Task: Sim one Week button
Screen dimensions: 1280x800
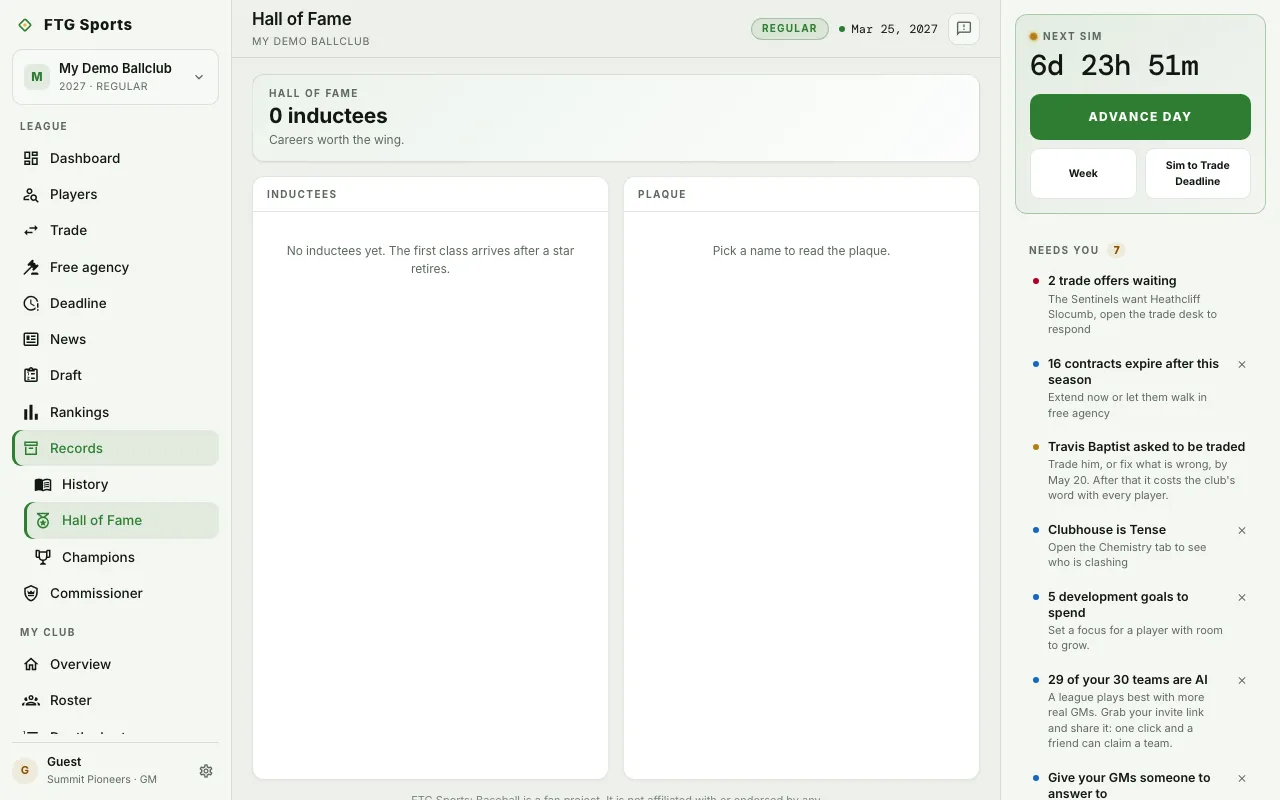Action: click(1083, 174)
